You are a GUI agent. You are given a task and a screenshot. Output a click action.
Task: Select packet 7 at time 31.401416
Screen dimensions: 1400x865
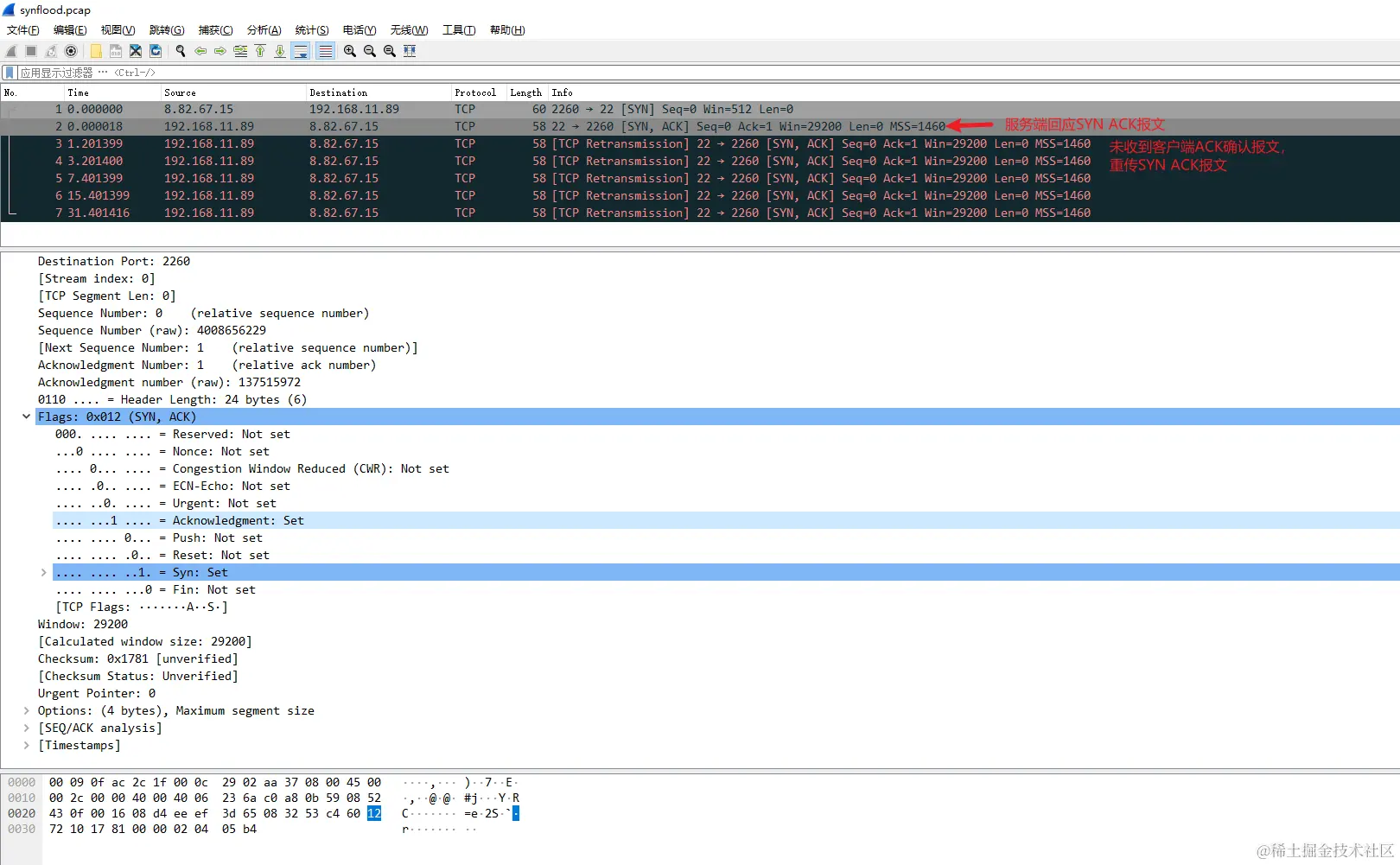[700, 213]
